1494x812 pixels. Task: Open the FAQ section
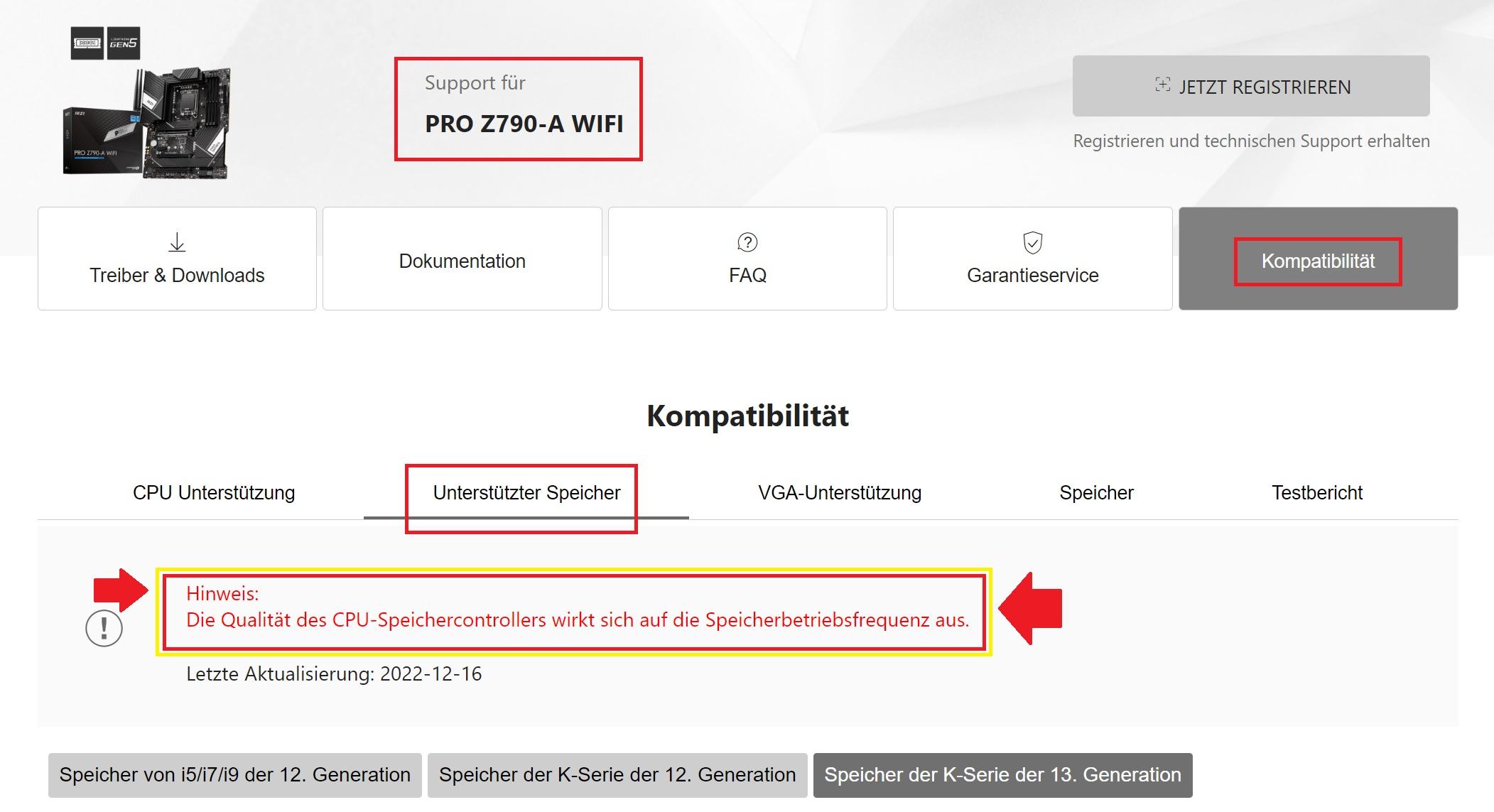click(x=747, y=259)
